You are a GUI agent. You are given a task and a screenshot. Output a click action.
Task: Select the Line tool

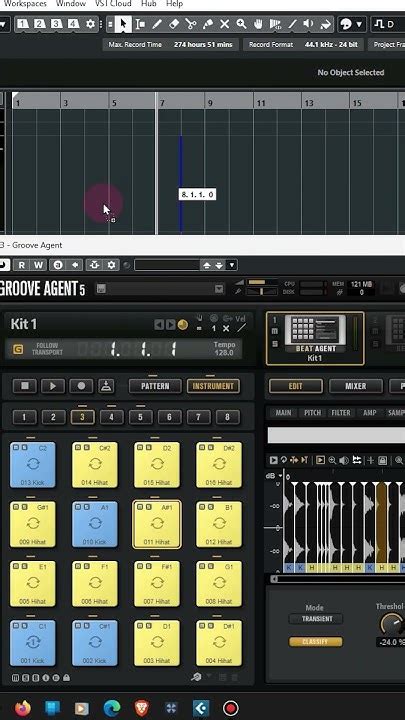(292, 24)
